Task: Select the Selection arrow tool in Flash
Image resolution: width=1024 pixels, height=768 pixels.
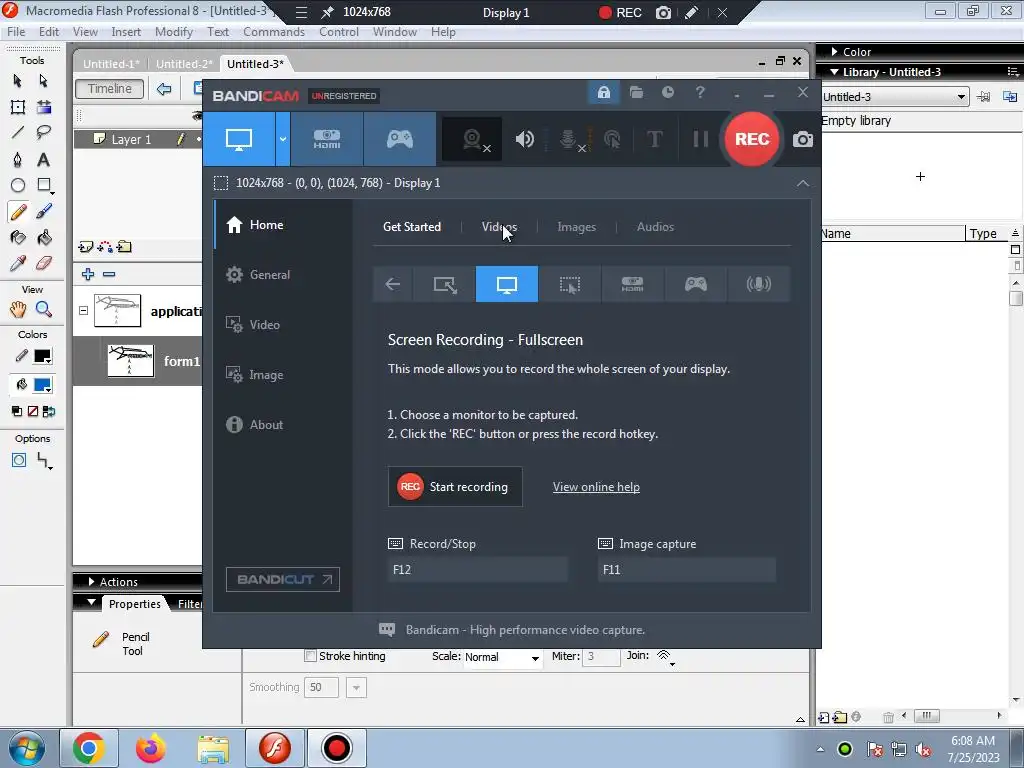Action: 18,80
